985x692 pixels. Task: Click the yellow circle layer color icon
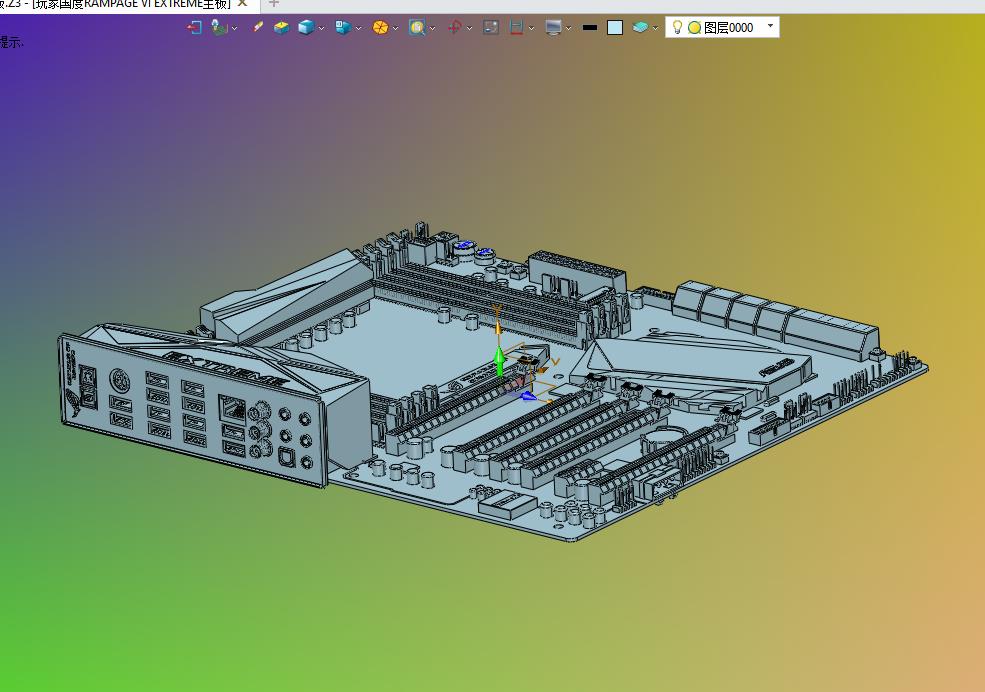click(694, 28)
